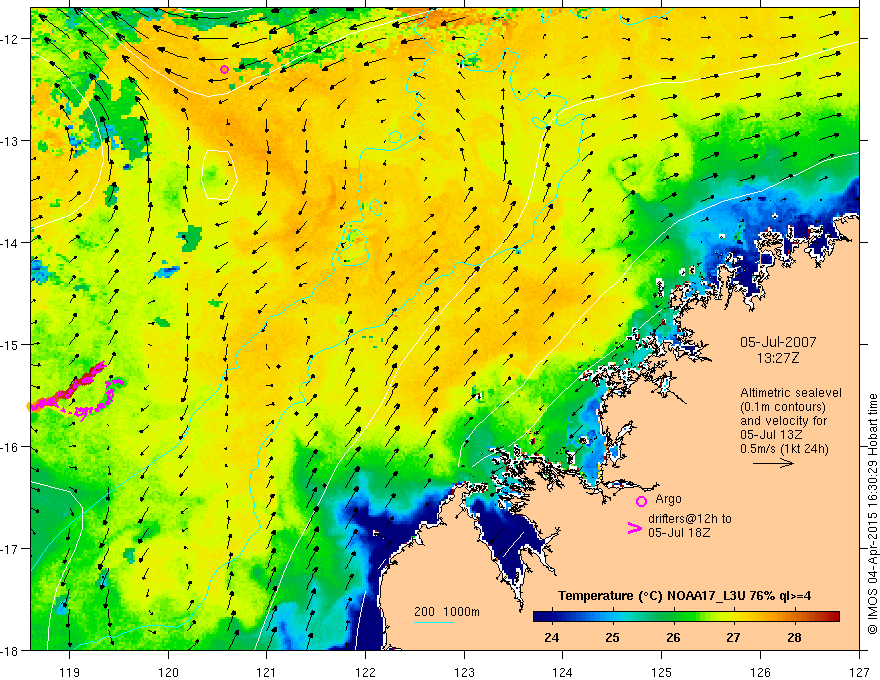This screenshot has width=880, height=680.
Task: Click the '200 1000m' depth label
Action: pos(447,612)
